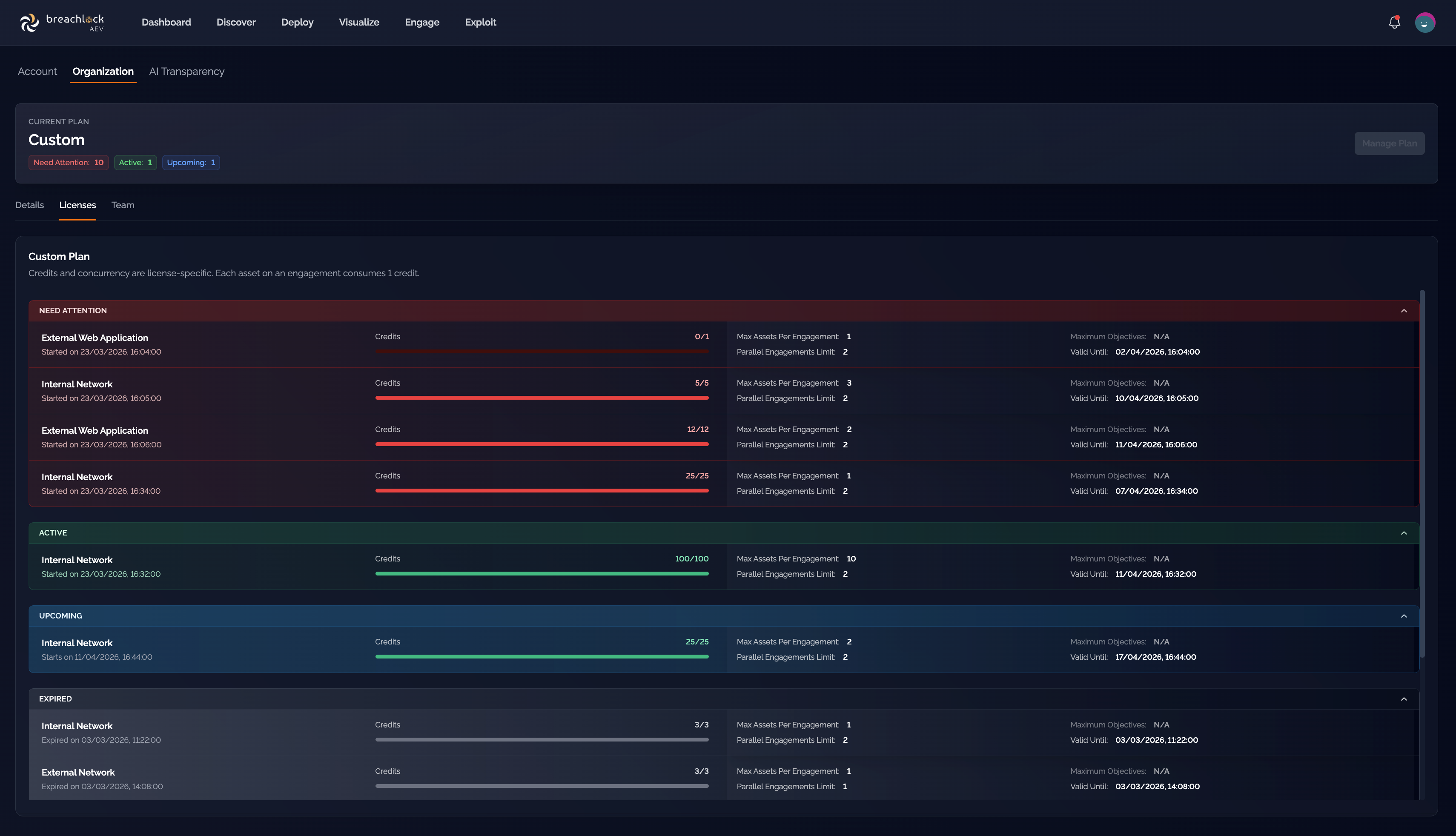Open the Team sub-tab
The image size is (1456, 836).
(x=123, y=205)
